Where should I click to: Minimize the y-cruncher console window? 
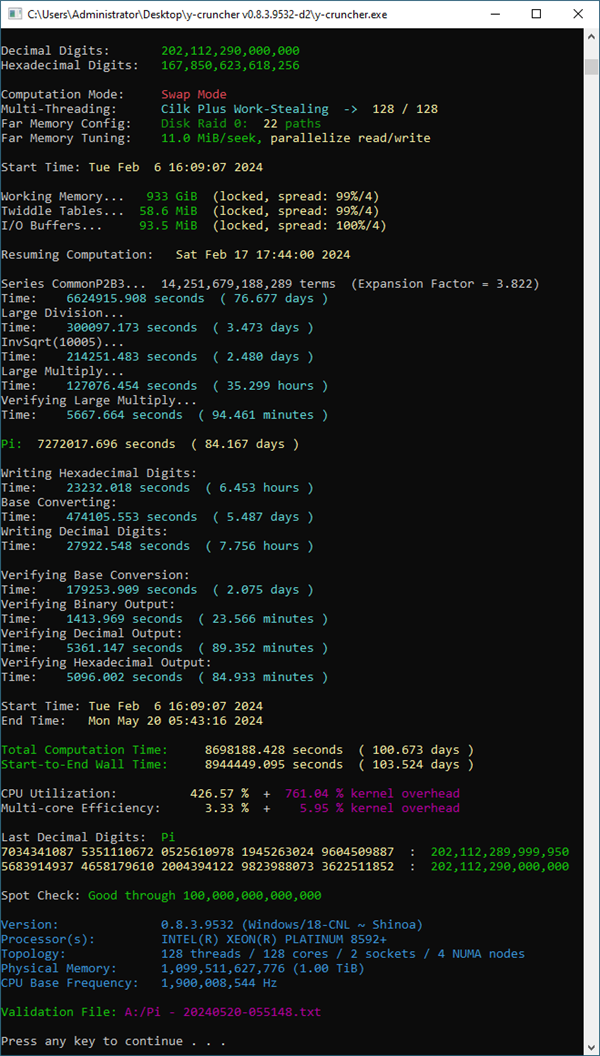tap(495, 14)
